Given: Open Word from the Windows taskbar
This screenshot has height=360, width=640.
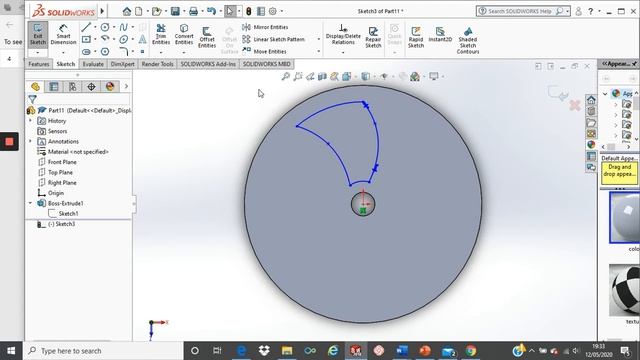Looking at the screenshot, I should point(402,351).
